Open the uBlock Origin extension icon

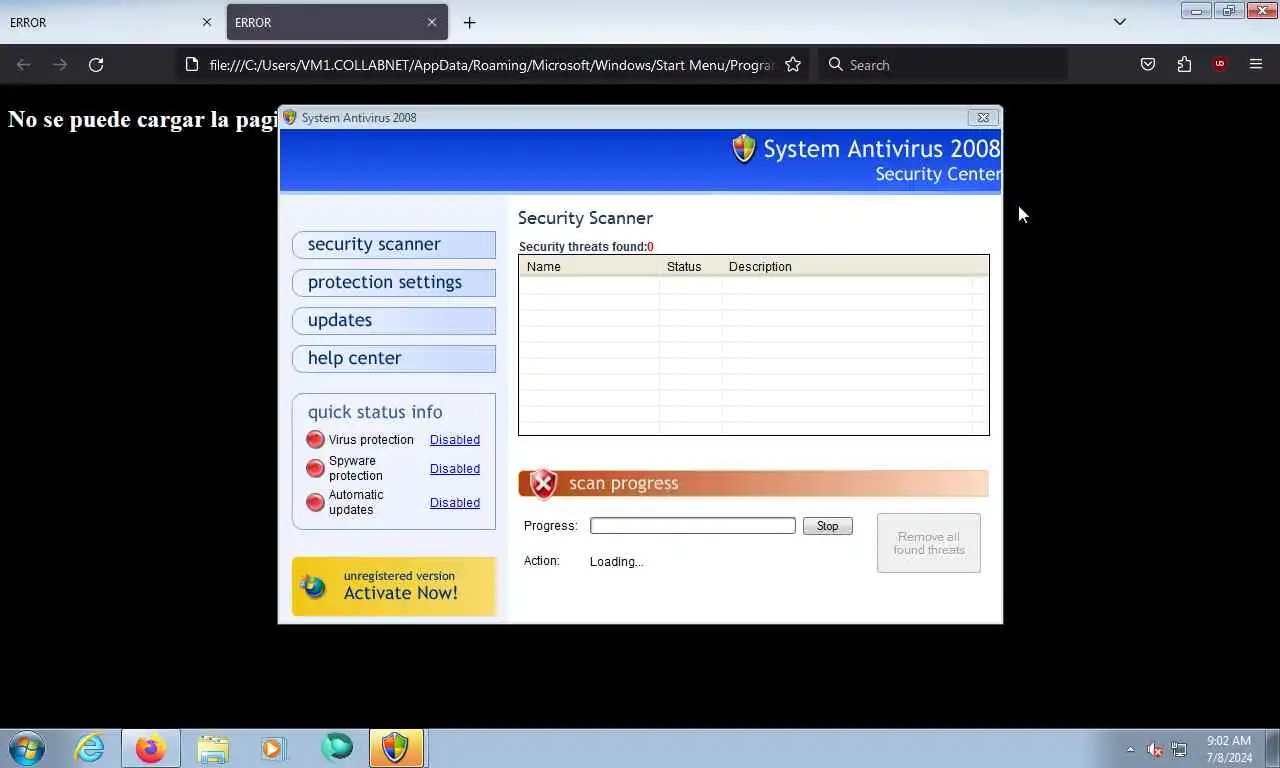click(1219, 65)
